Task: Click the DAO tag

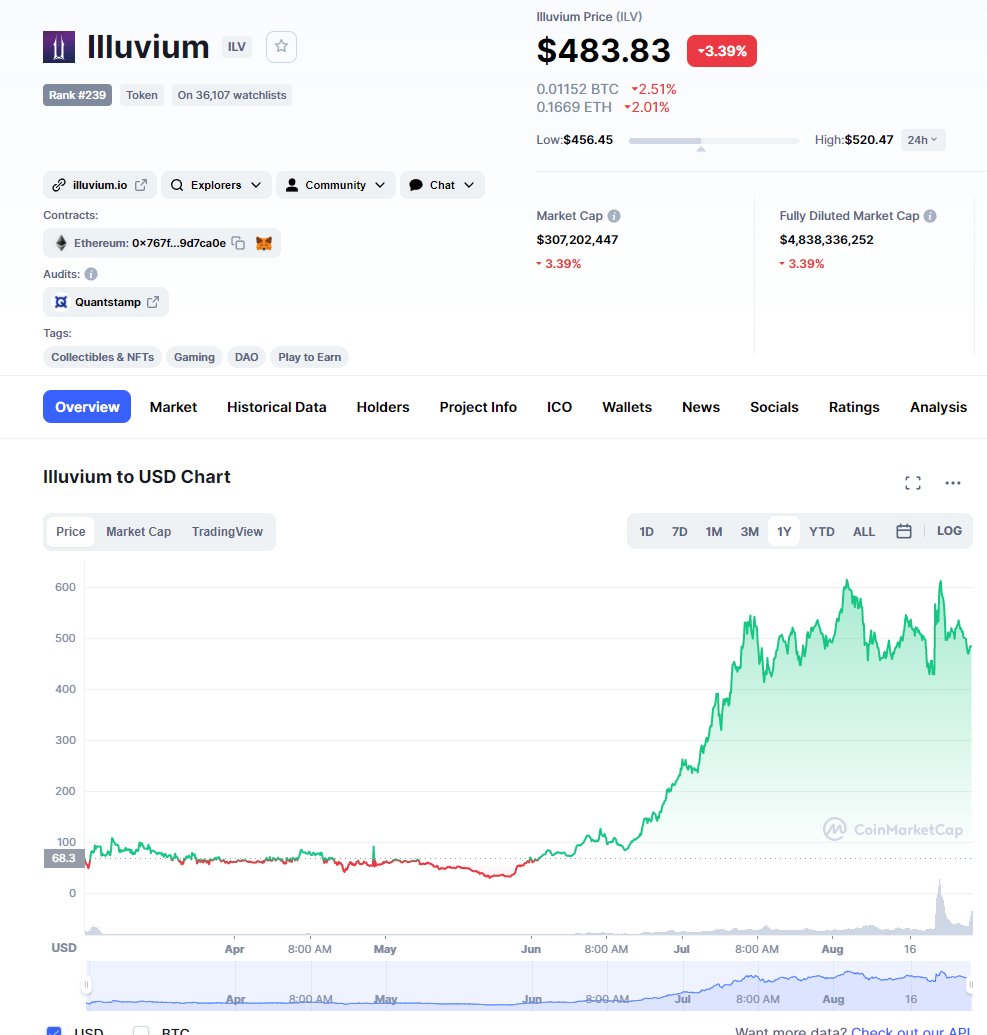Action: click(246, 357)
